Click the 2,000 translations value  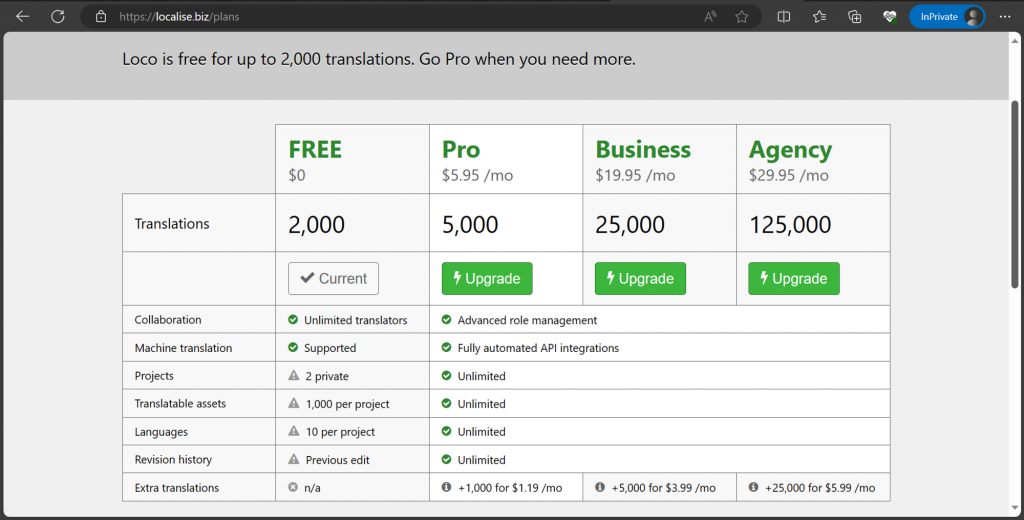point(317,225)
